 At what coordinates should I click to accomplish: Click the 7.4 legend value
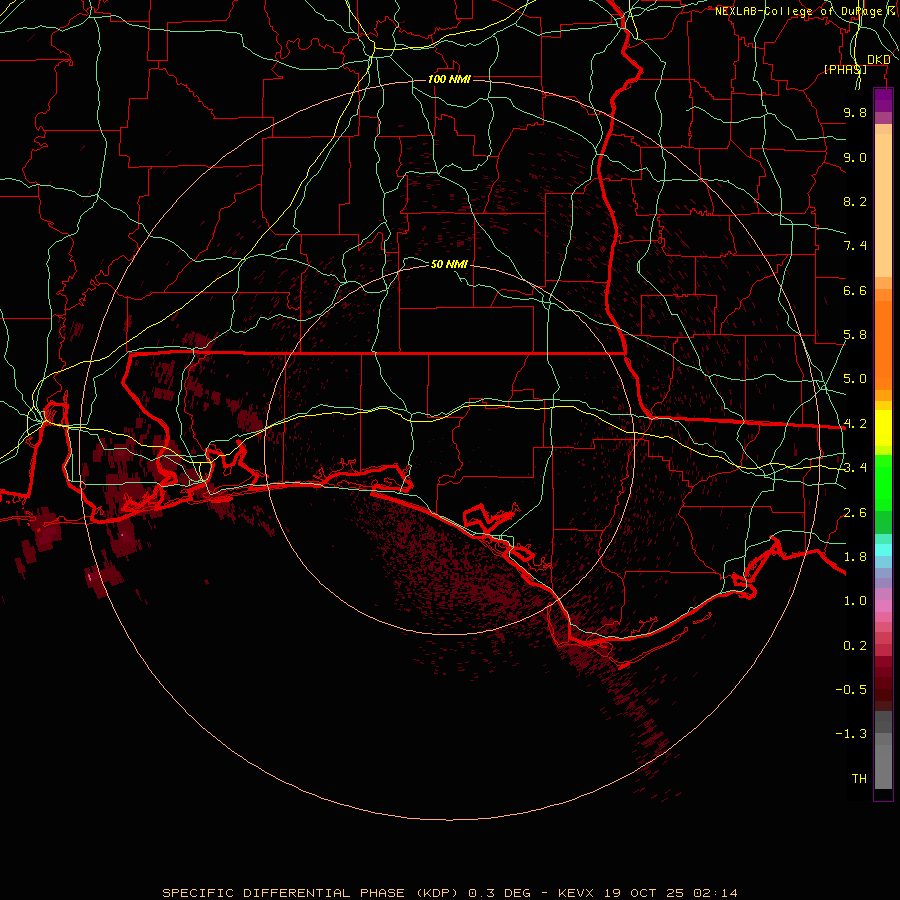point(855,246)
